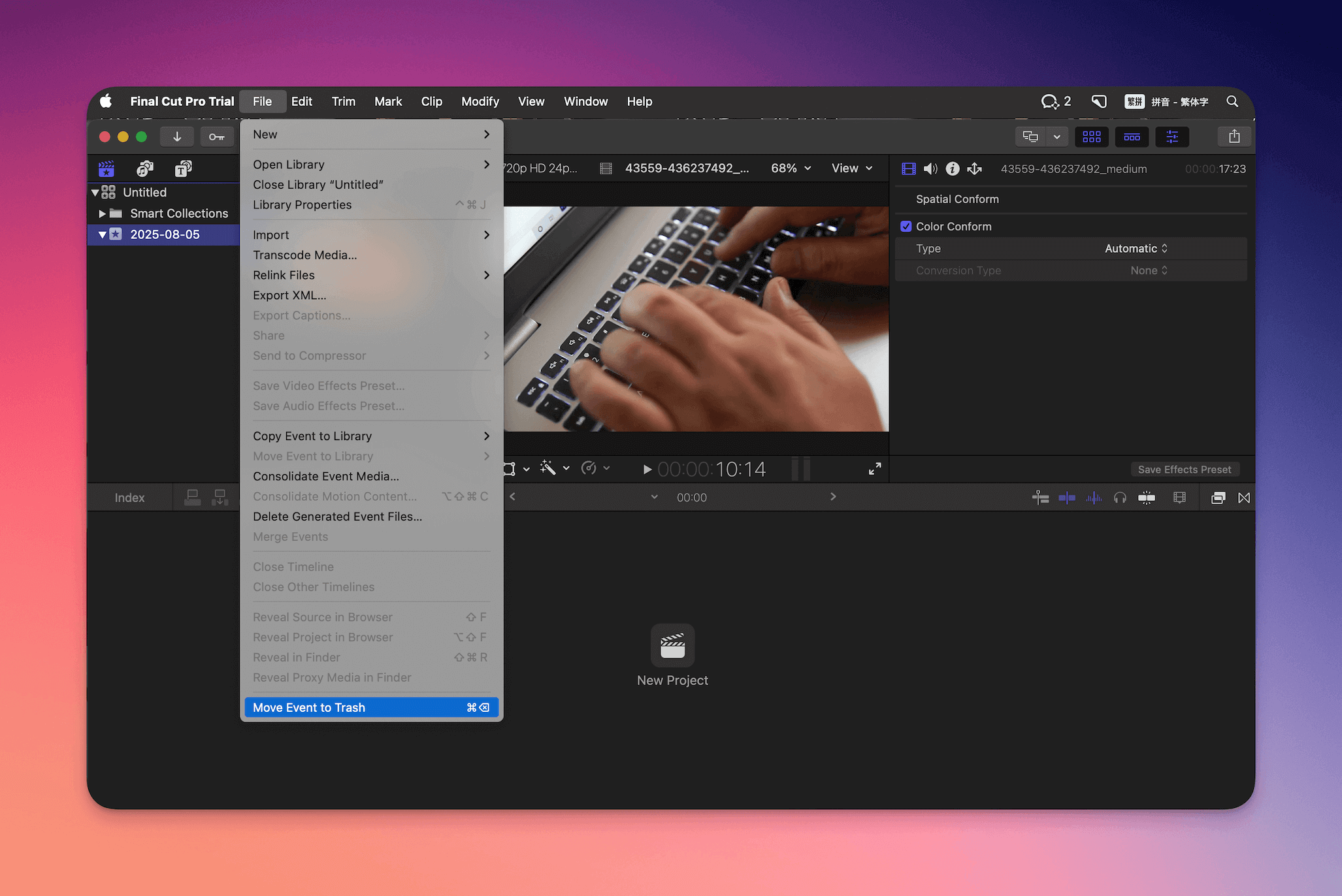
Task: Show the Transitions browser icon
Action: click(1244, 498)
